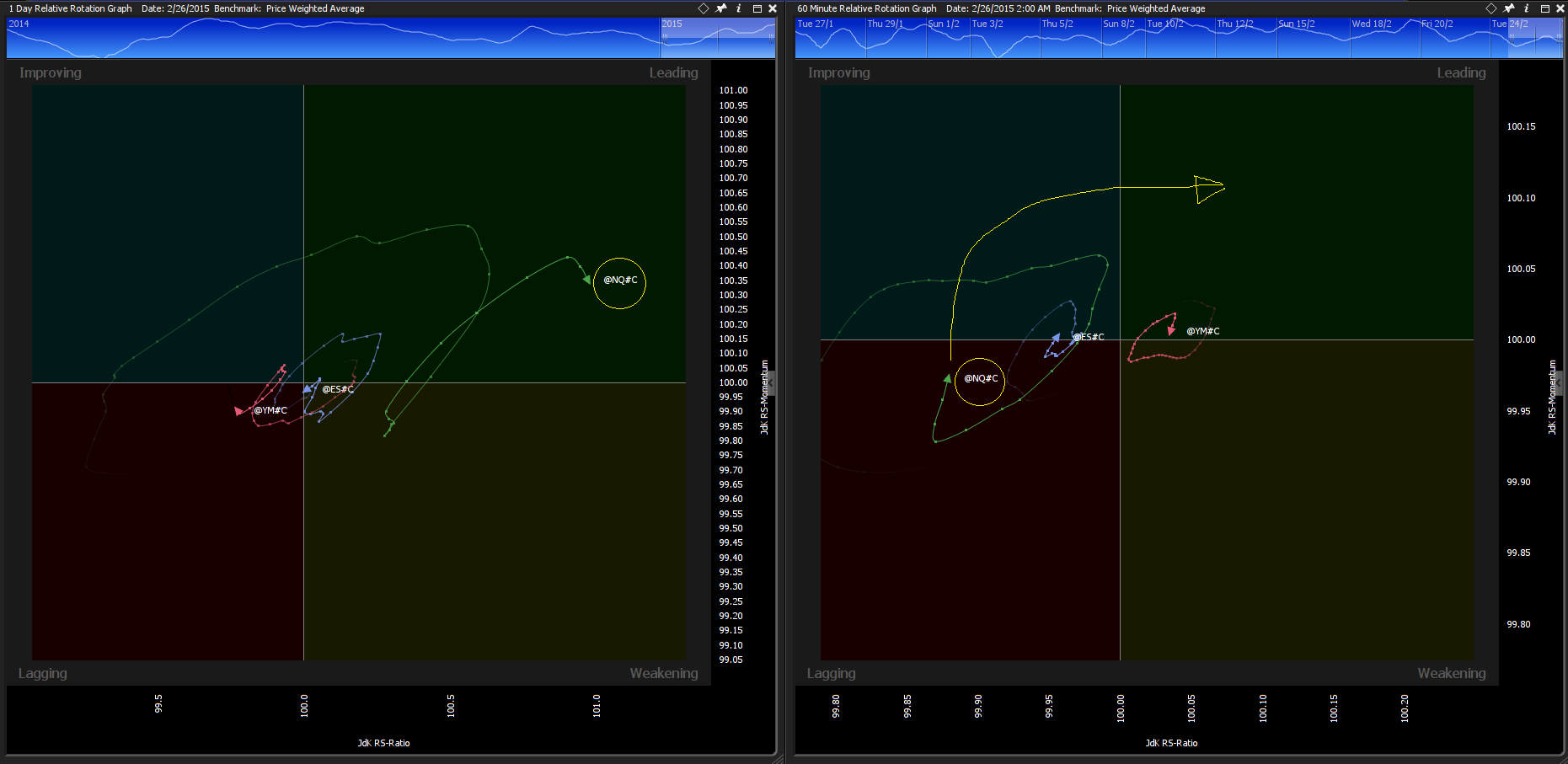
Task: Click the '60 Minute Relative Rotation Graph' title text
Action: [x=867, y=8]
